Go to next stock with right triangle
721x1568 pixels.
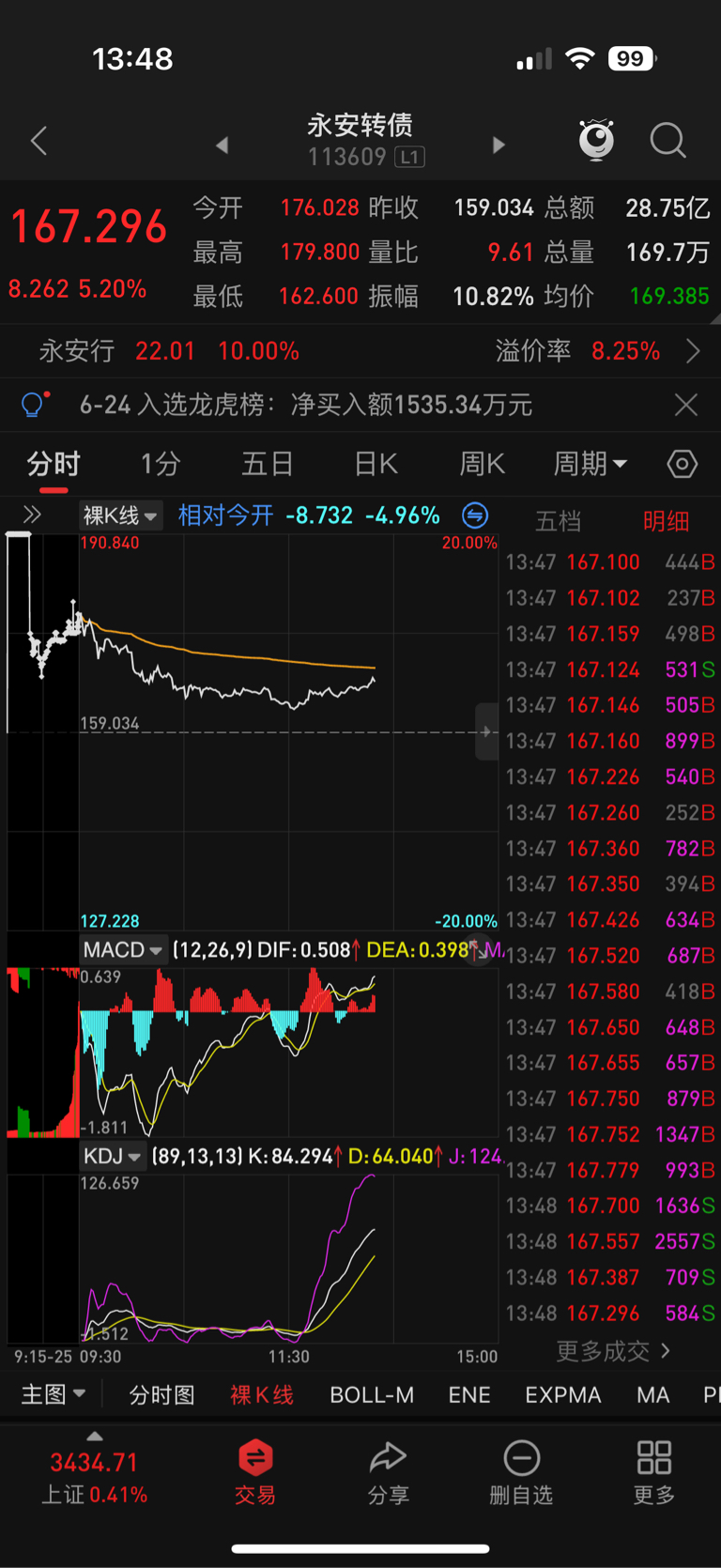pyautogui.click(x=499, y=145)
